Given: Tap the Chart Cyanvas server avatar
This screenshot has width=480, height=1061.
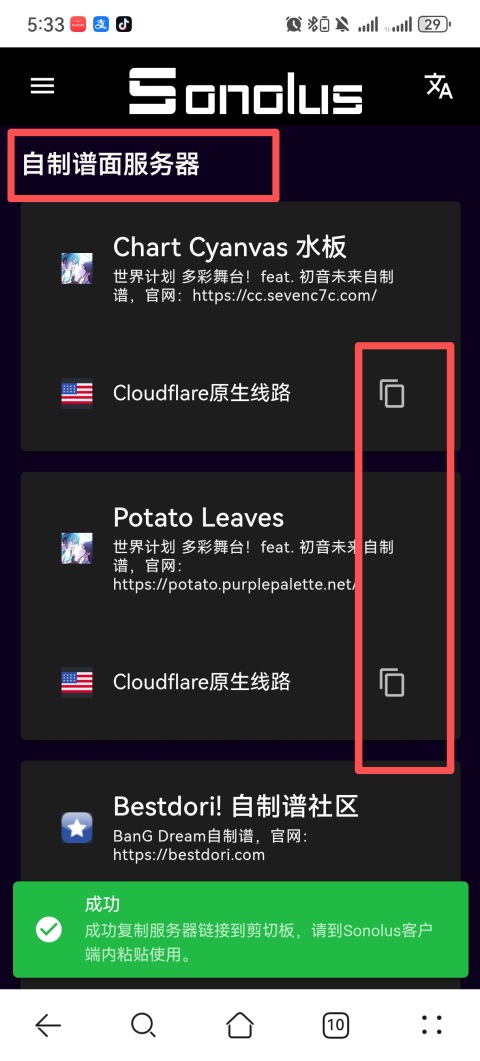Looking at the screenshot, I should (x=77, y=268).
